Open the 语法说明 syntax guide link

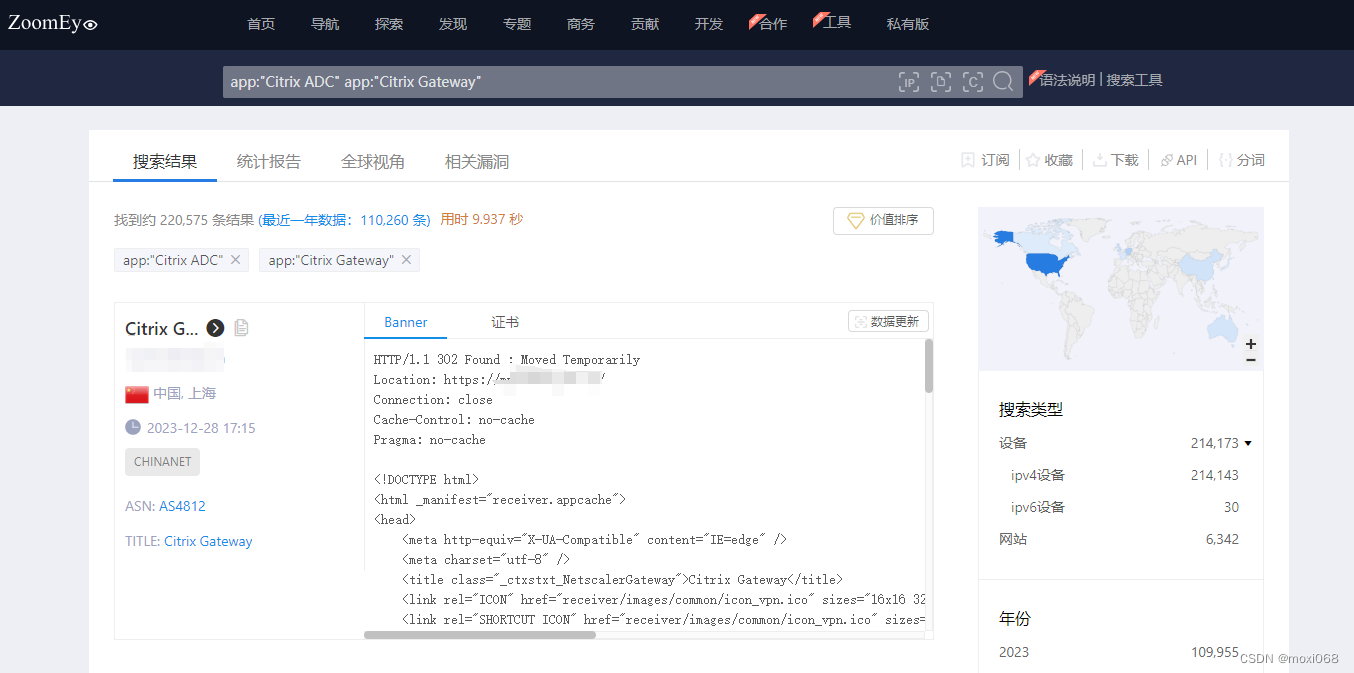[x=1068, y=80]
